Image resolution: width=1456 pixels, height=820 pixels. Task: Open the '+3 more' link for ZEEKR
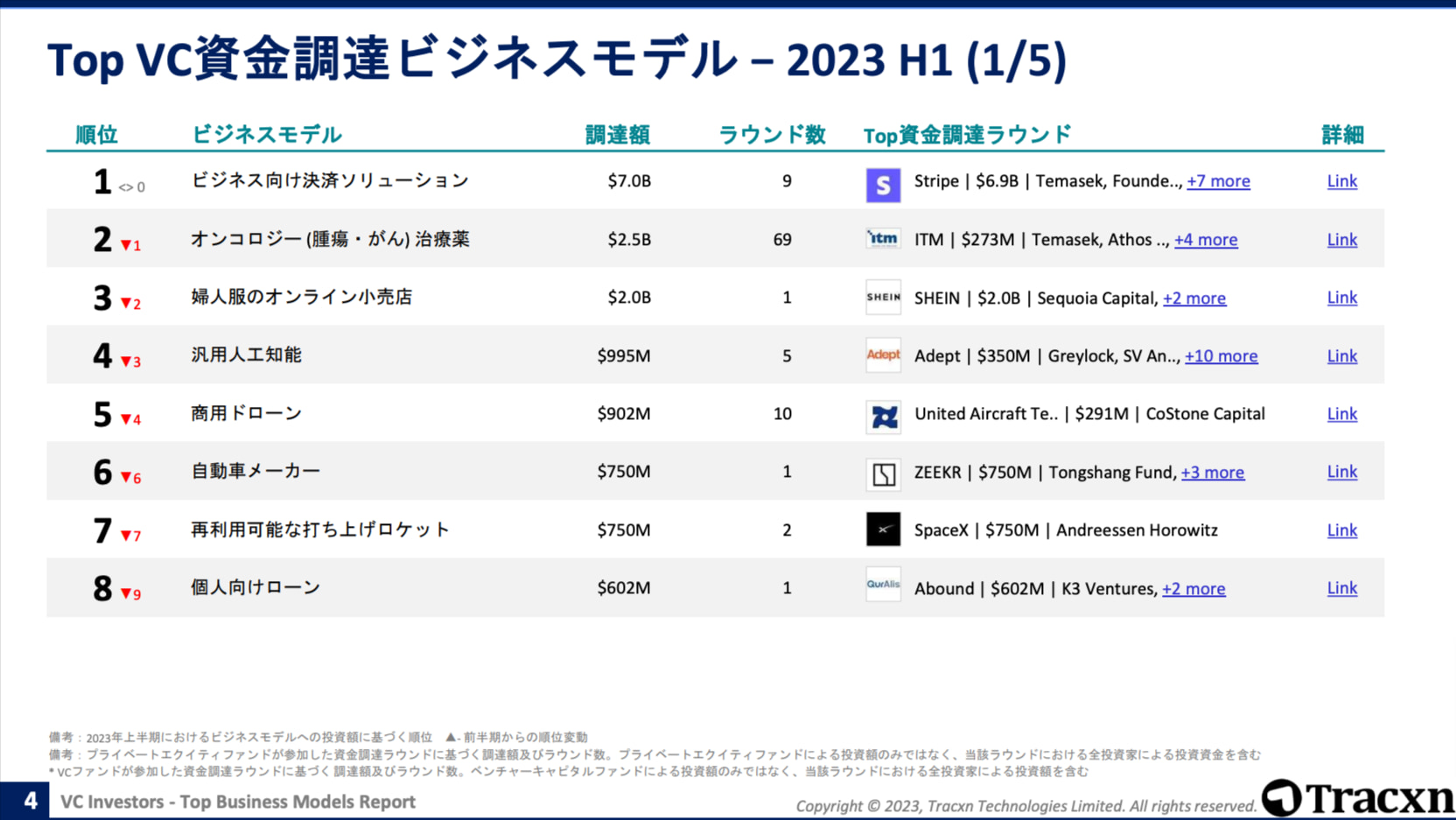[x=1212, y=473]
